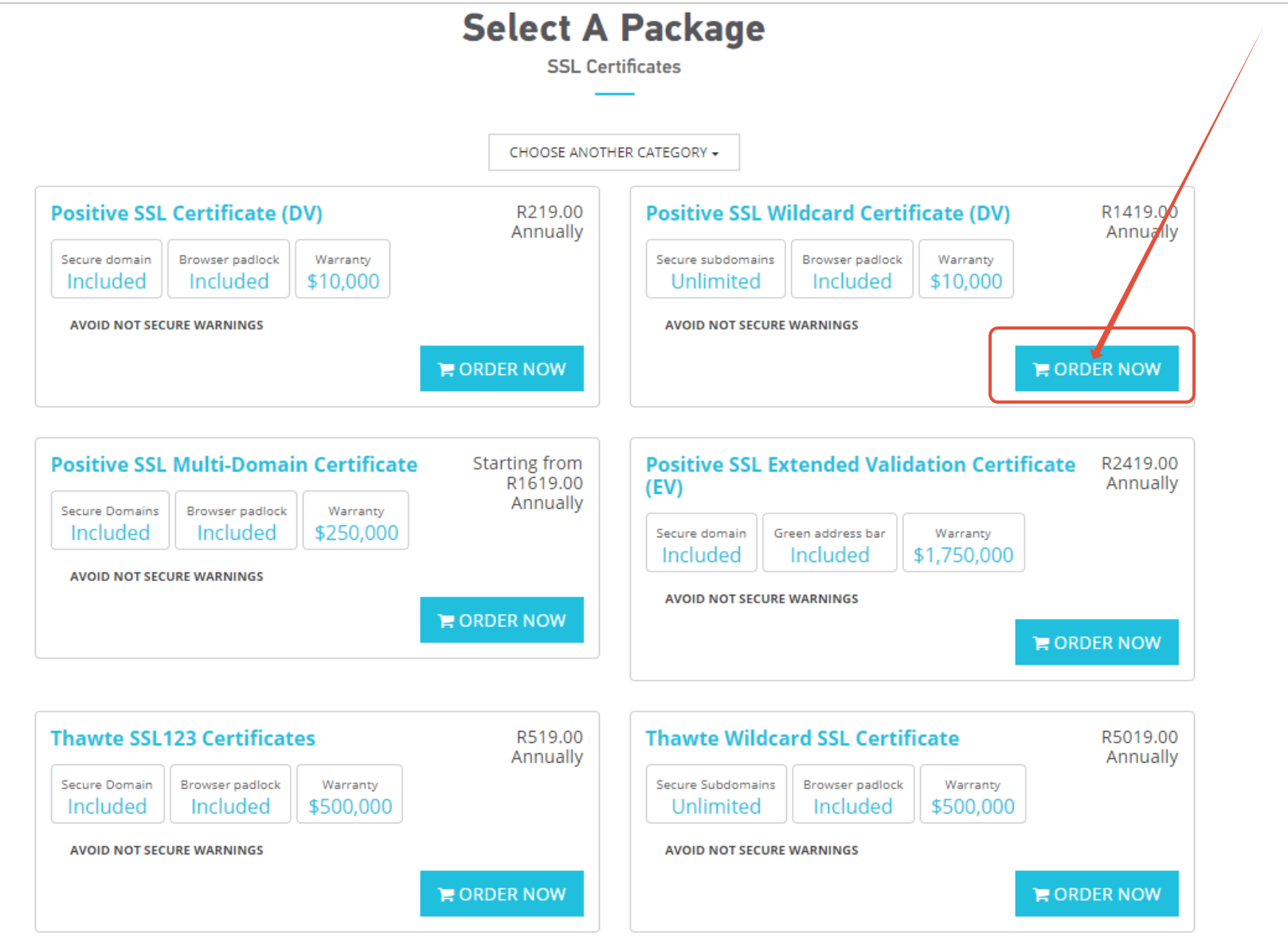Order the Positive SSL Multi-Domain Certificate
The height and width of the screenshot is (945, 1288).
502,620
